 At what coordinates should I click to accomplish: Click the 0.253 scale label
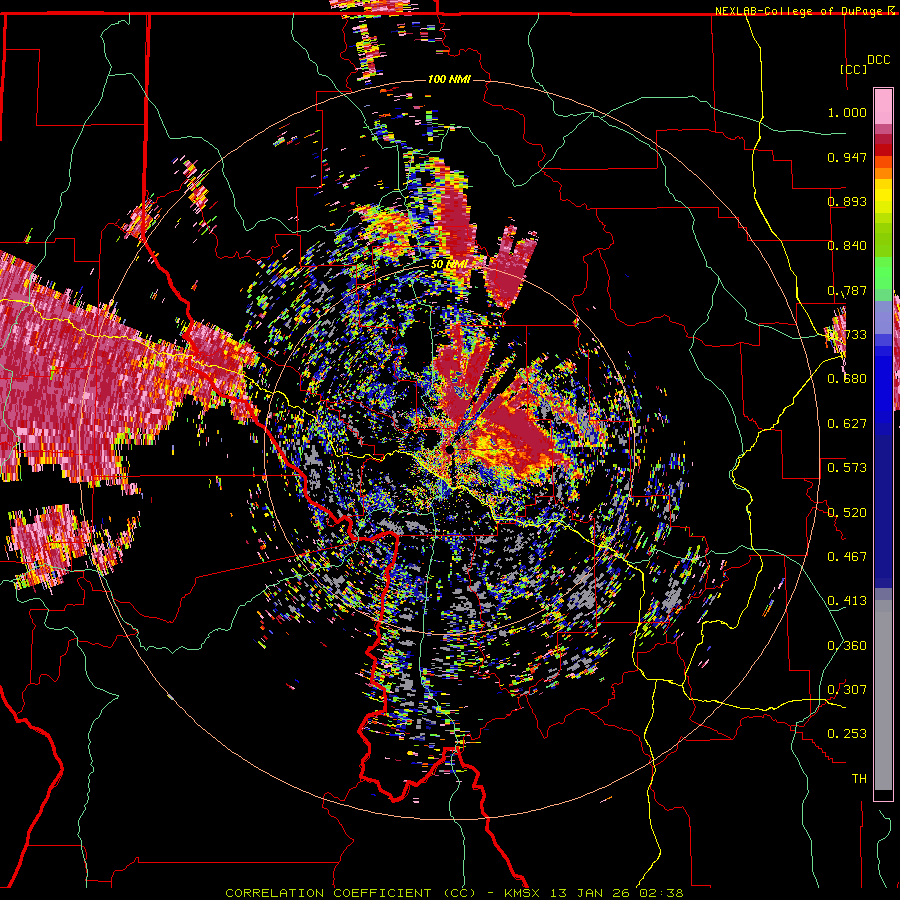click(x=847, y=734)
